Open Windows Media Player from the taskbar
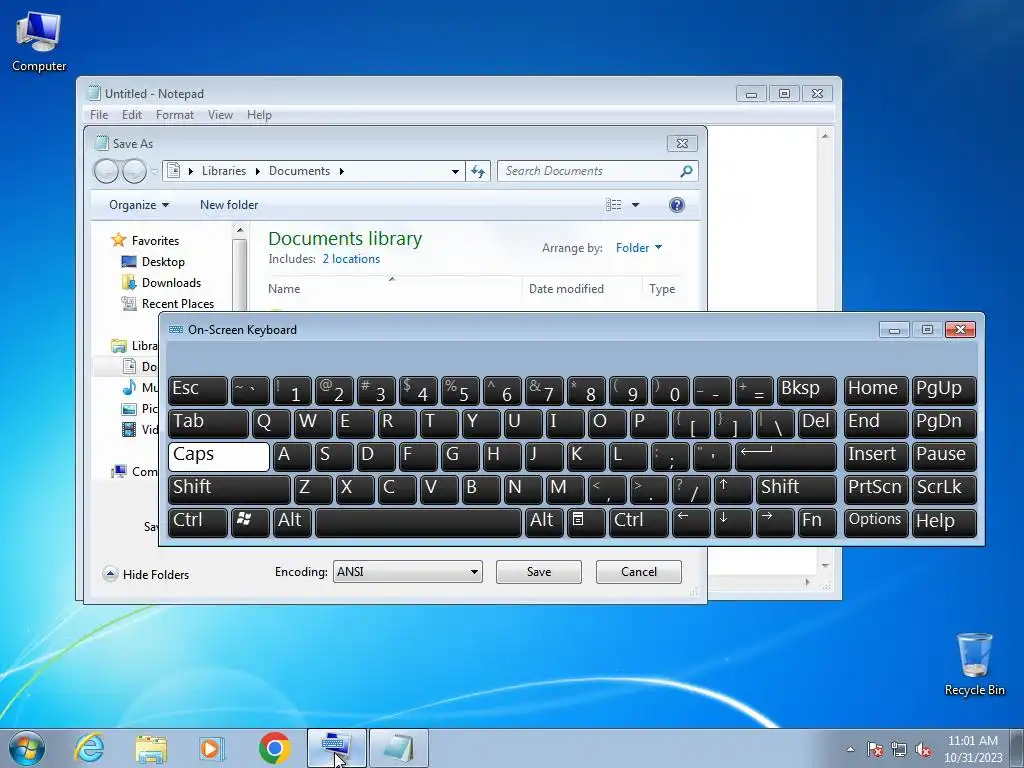The image size is (1024, 768). 212,748
